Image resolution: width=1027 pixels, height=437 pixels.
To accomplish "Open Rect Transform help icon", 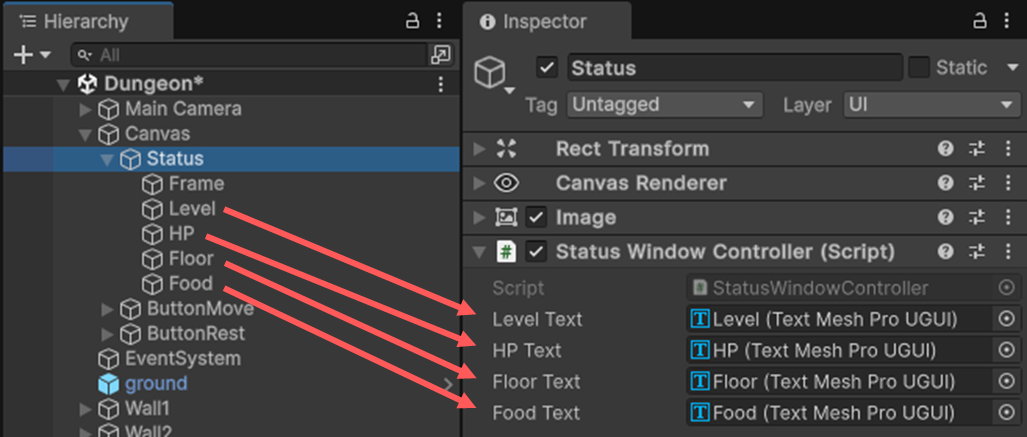I will pos(946,149).
